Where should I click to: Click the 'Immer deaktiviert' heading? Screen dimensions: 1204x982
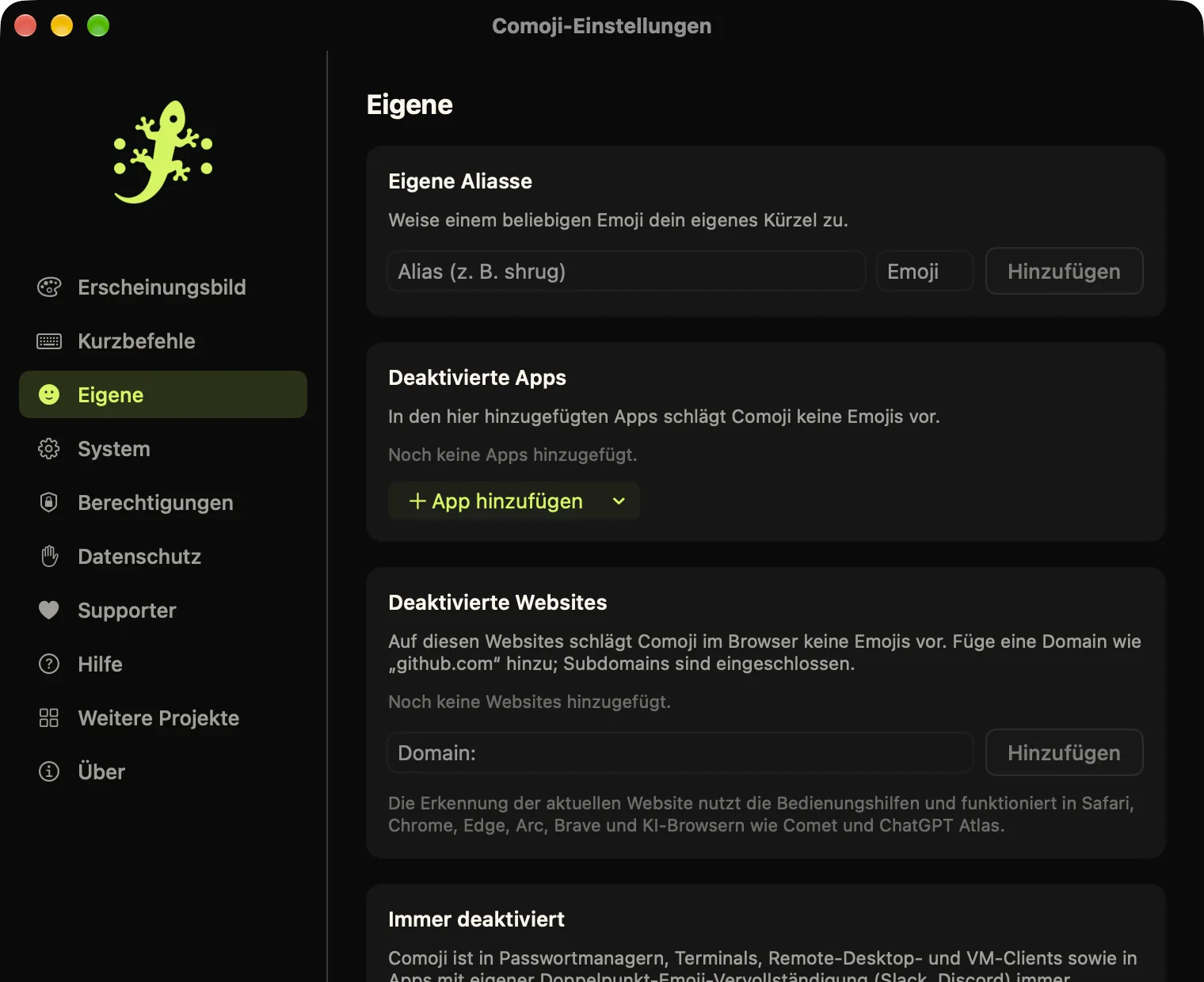click(476, 919)
